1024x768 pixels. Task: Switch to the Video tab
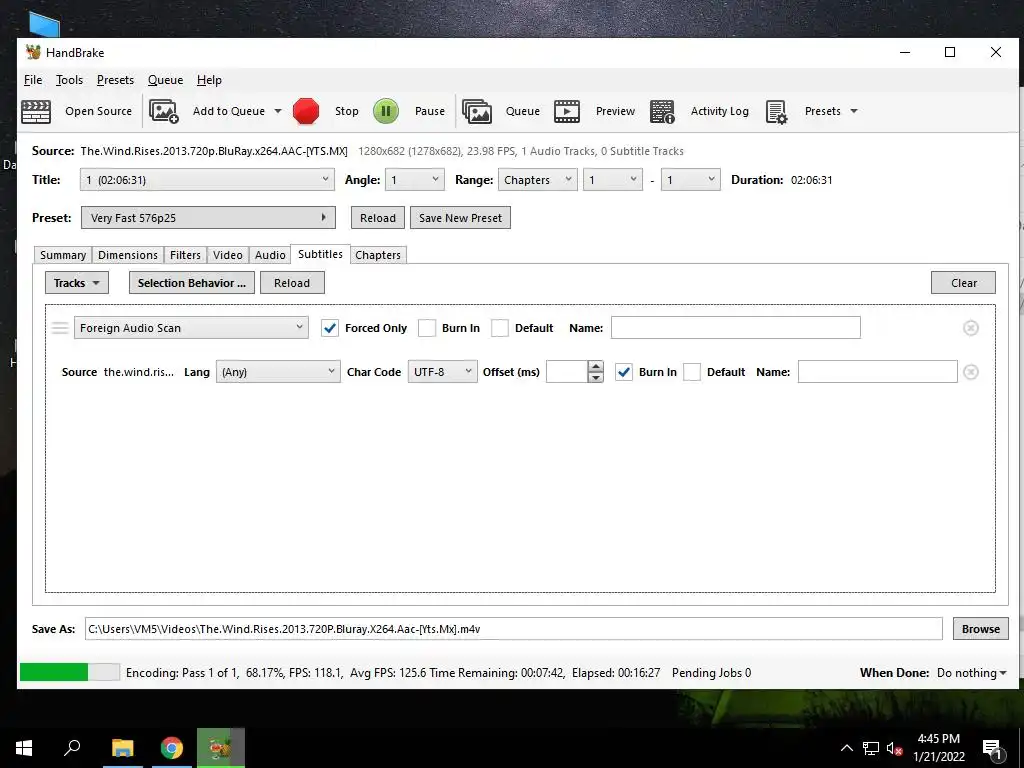point(227,255)
